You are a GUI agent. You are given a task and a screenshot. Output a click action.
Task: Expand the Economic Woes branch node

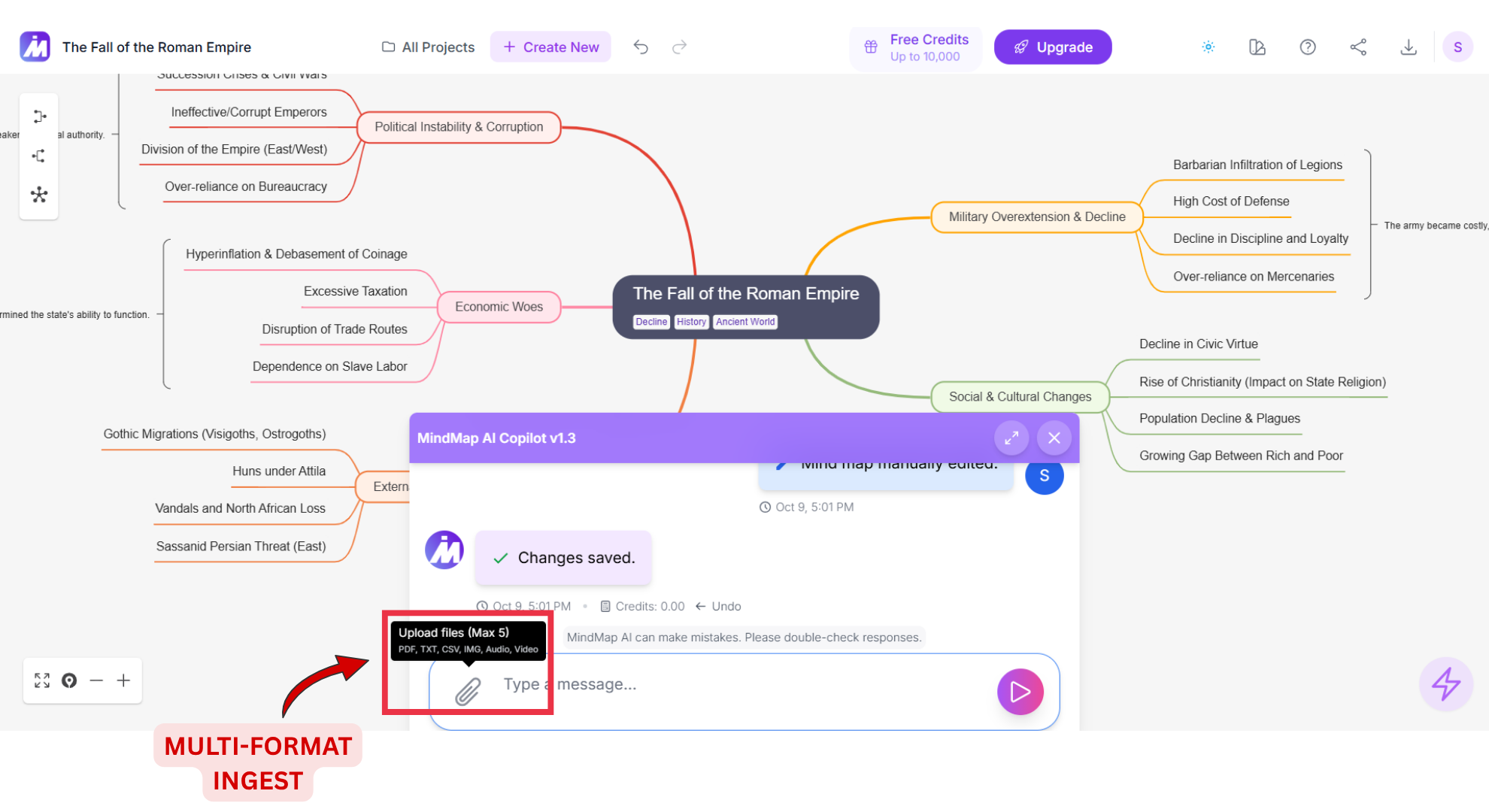[x=499, y=307]
